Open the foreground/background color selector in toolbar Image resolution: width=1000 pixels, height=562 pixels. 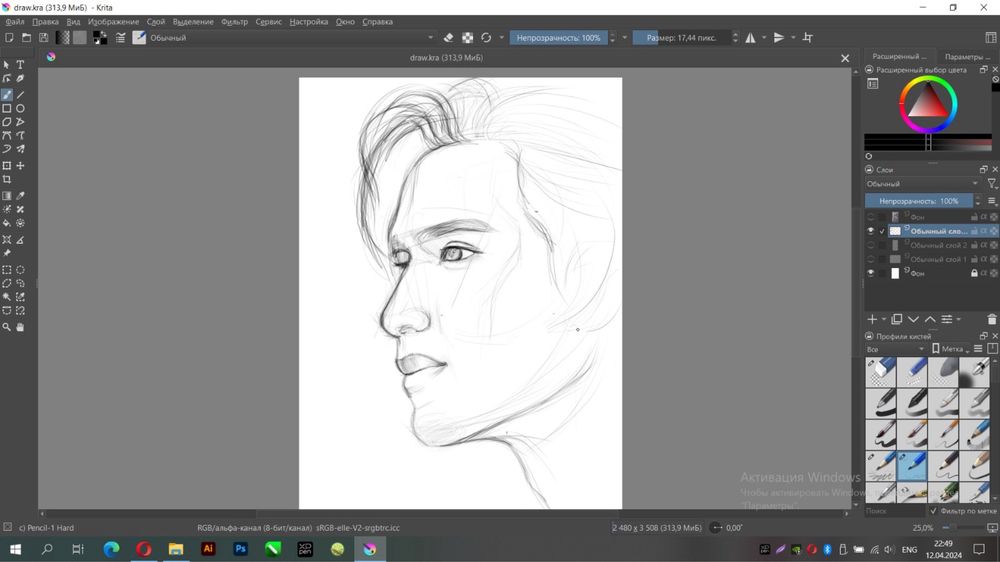pos(99,38)
